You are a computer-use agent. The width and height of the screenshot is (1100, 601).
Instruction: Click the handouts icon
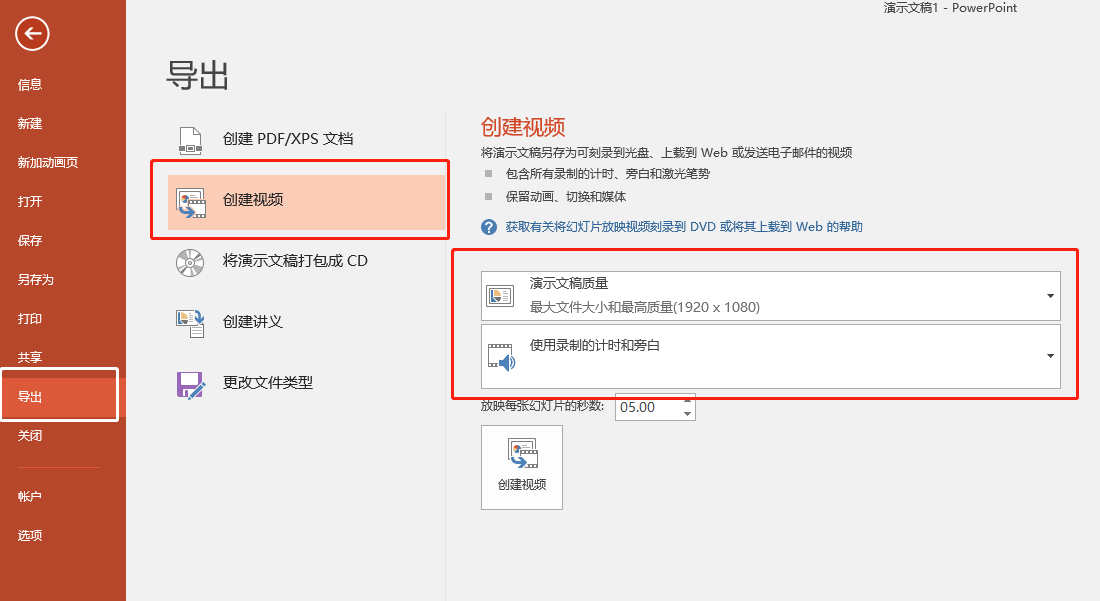pos(190,323)
